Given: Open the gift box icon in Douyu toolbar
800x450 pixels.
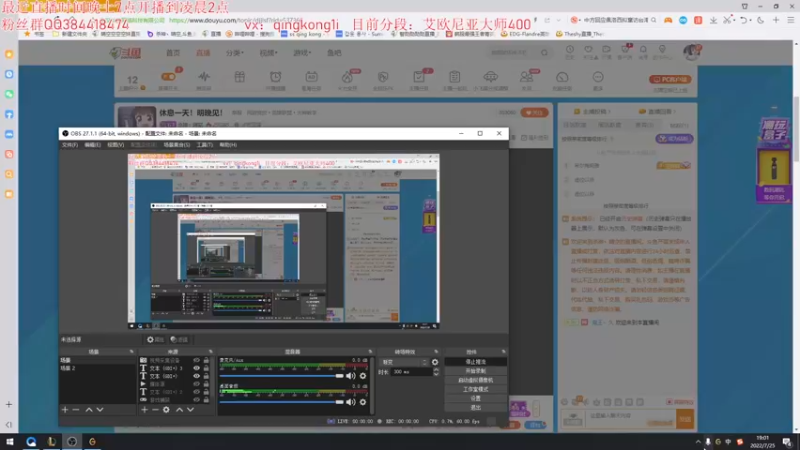Looking at the screenshot, I should (239, 77).
